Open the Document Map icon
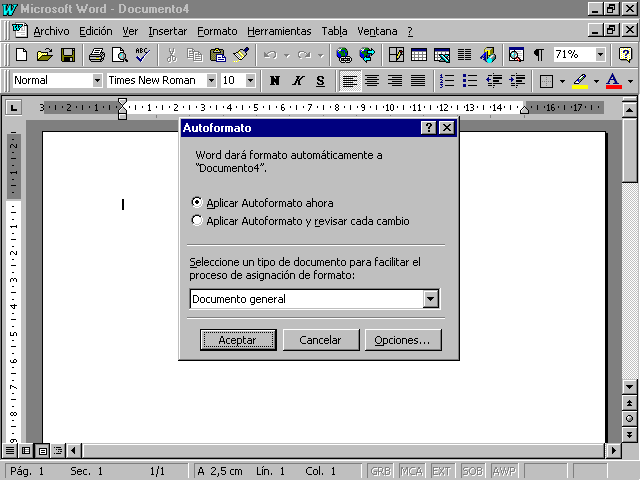Image resolution: width=640 pixels, height=480 pixels. click(516, 55)
